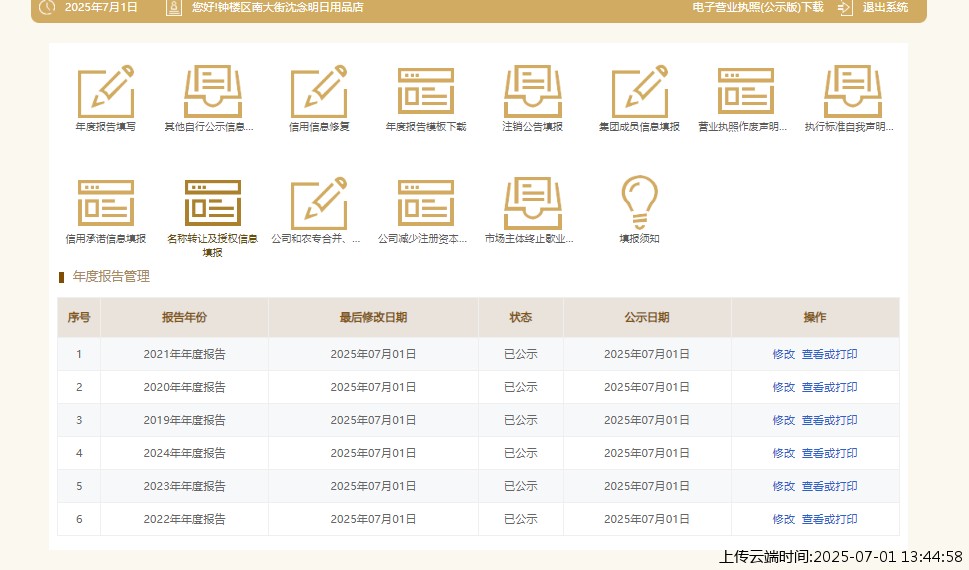
Task: Open 执行标准自我声明 icon
Action: (853, 91)
